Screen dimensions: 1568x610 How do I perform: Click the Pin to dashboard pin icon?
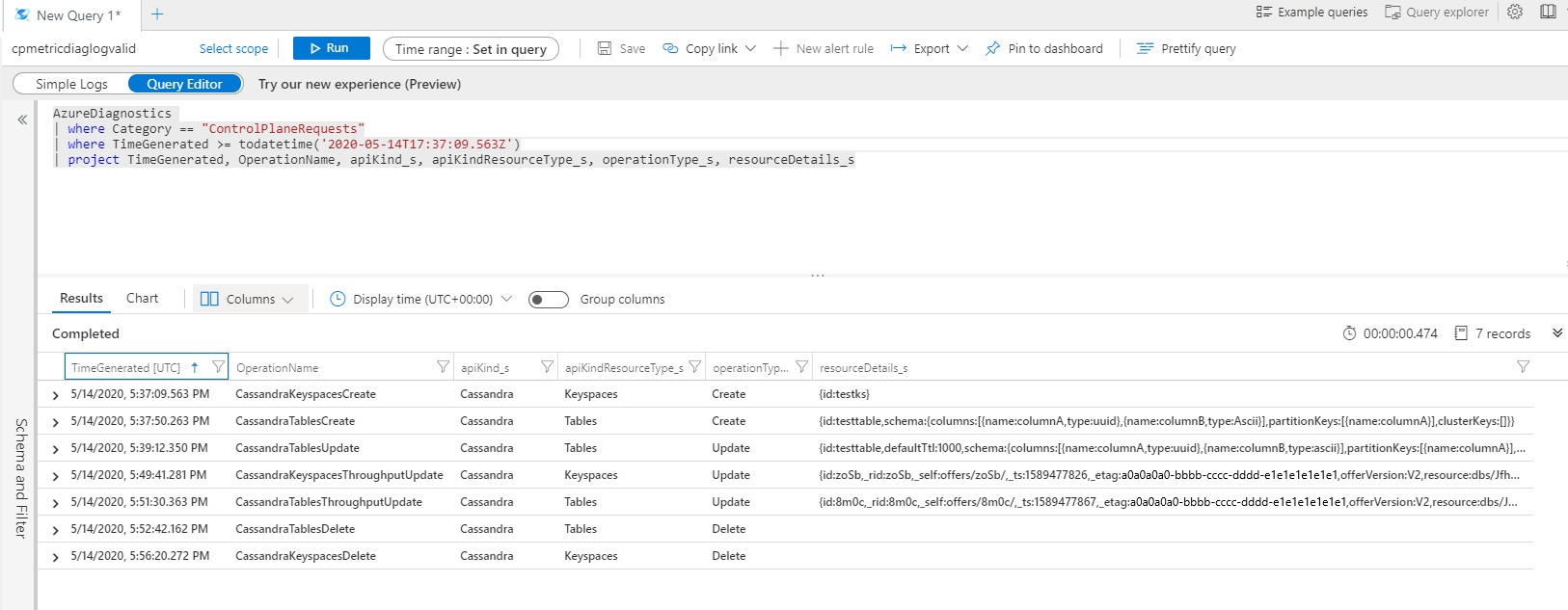[992, 48]
